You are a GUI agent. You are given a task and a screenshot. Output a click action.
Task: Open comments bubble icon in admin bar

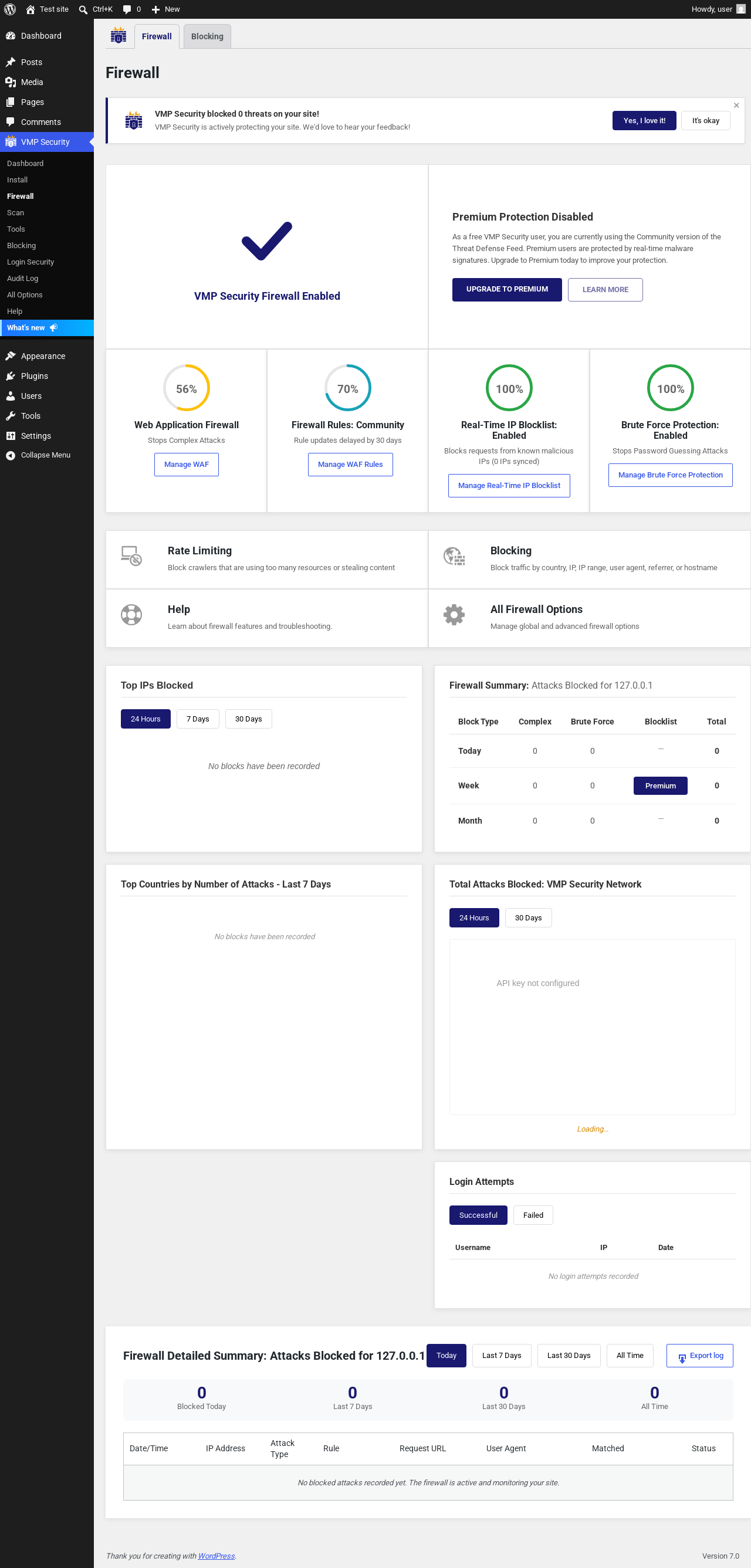tap(127, 9)
